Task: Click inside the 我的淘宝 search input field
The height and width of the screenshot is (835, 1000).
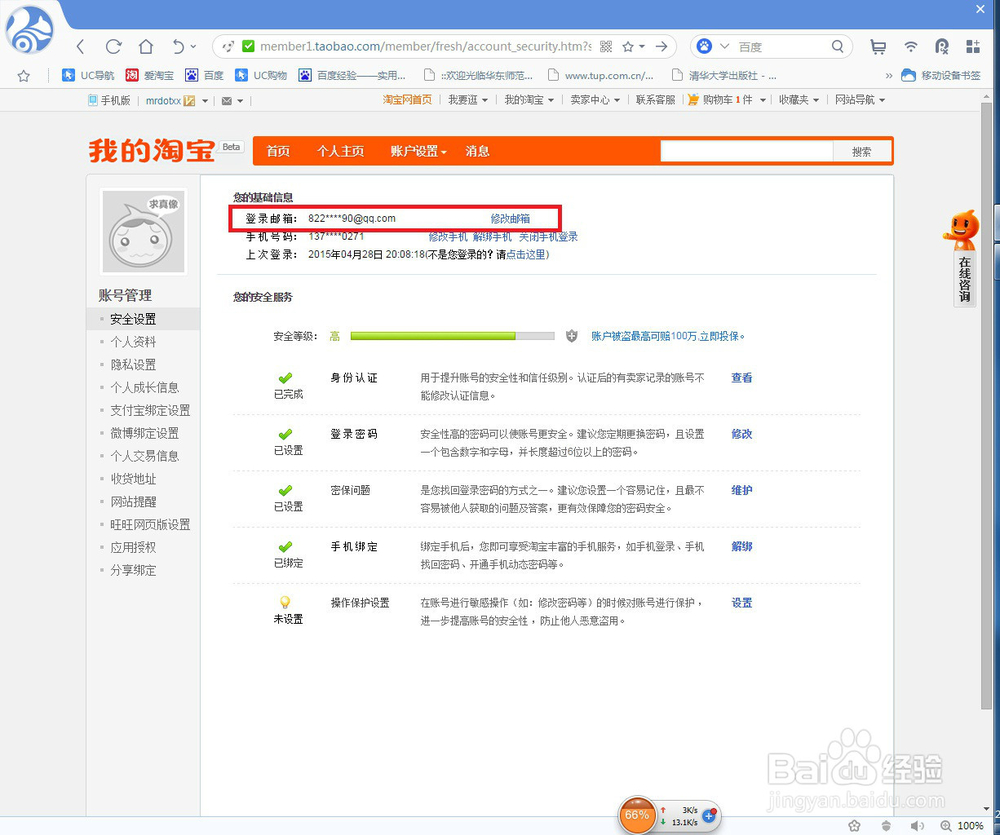Action: click(745, 150)
